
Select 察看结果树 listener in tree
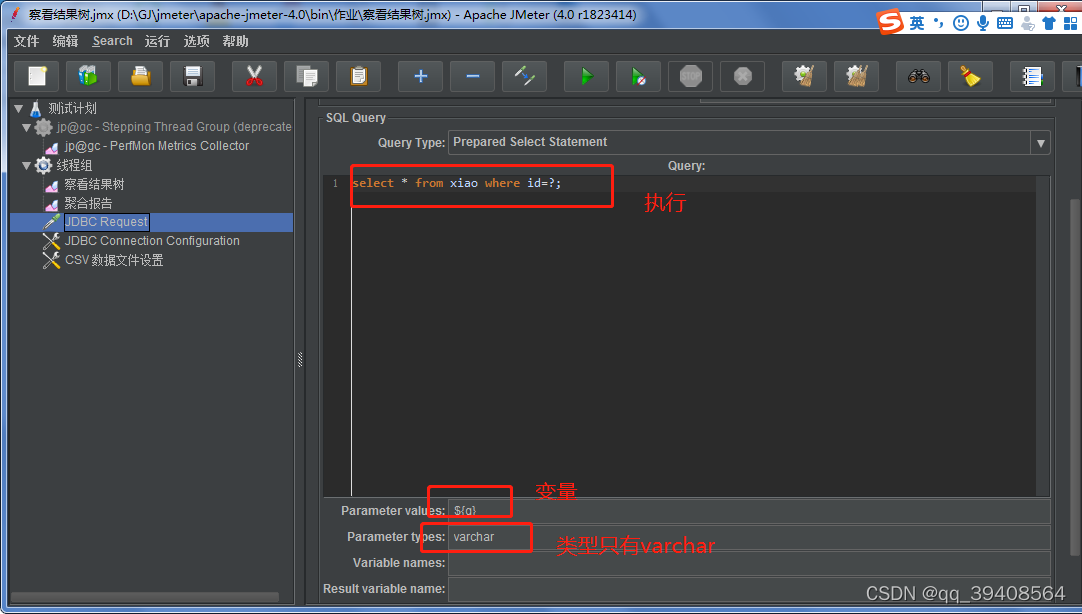coord(95,185)
